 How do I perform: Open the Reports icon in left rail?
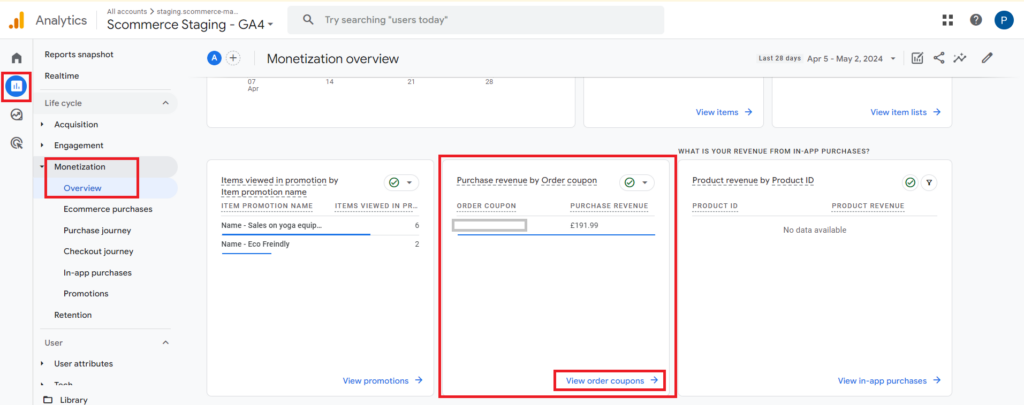click(17, 86)
